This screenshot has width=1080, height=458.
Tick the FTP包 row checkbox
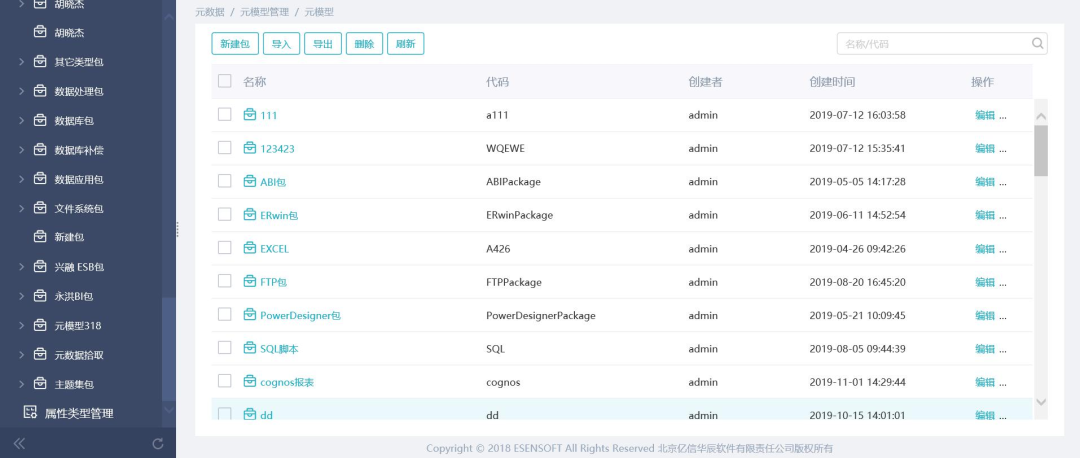click(224, 282)
